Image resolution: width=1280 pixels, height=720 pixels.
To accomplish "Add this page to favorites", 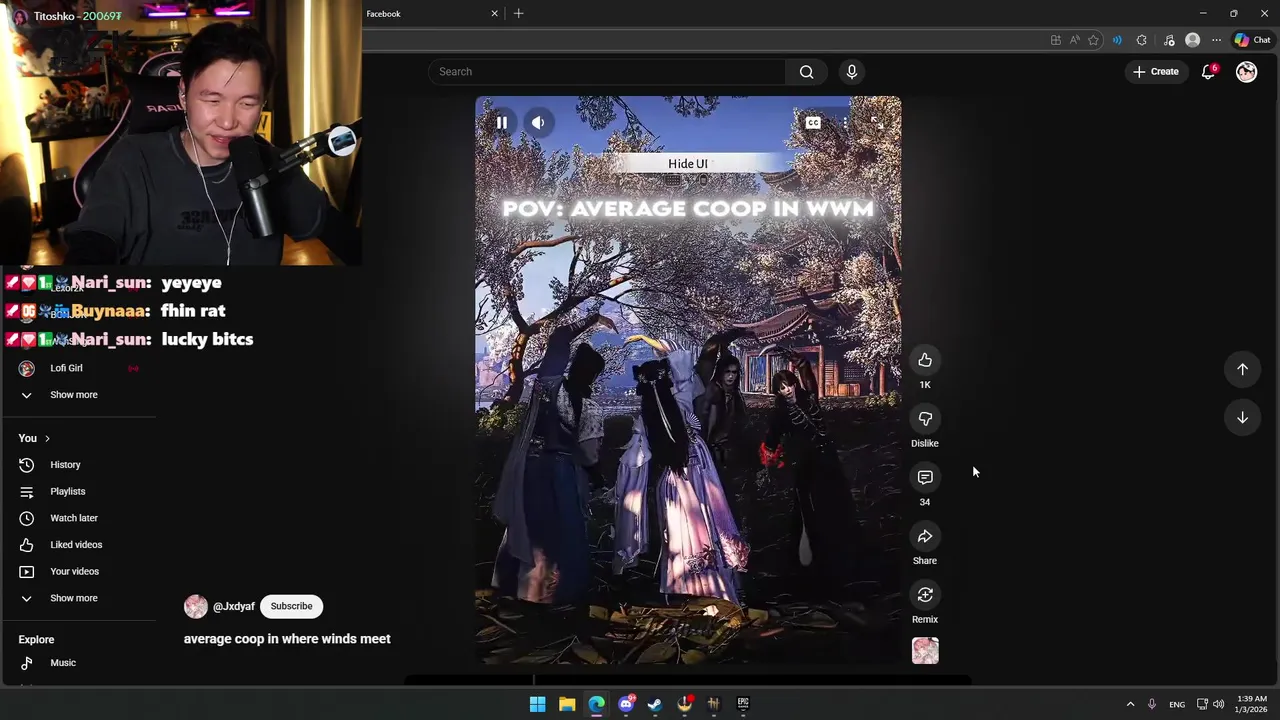I will pos(1093,40).
